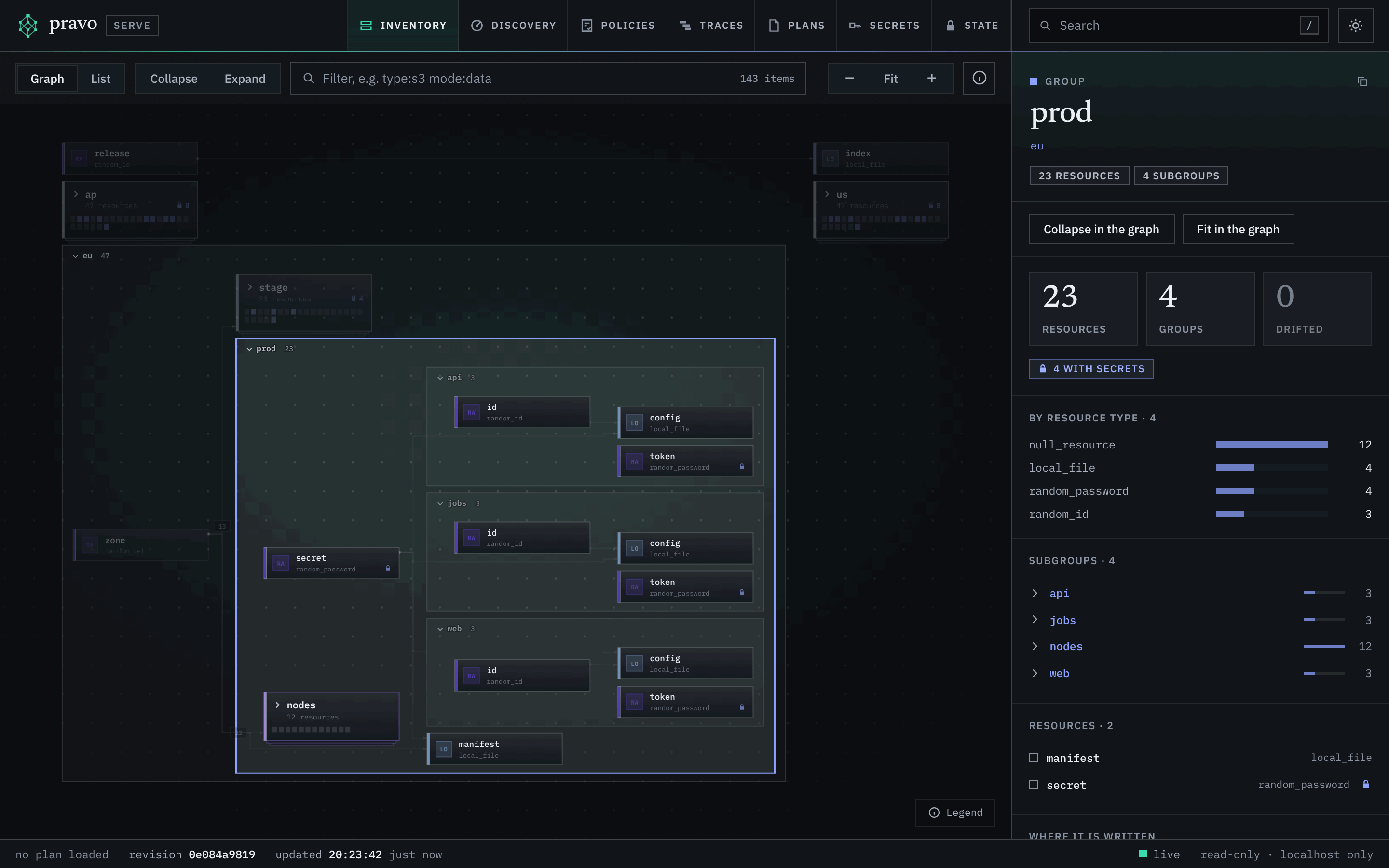Focus the graph filter input field
Viewport: 1389px width, 868px height.
[548, 78]
